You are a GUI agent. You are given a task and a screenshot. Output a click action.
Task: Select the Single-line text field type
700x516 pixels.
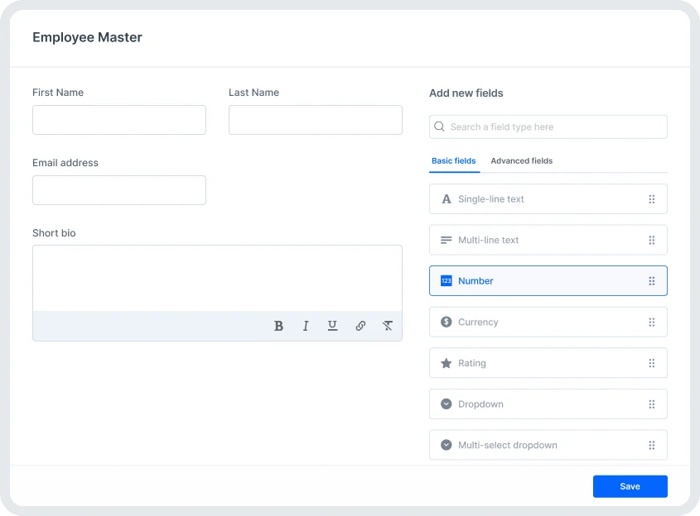pyautogui.click(x=548, y=199)
